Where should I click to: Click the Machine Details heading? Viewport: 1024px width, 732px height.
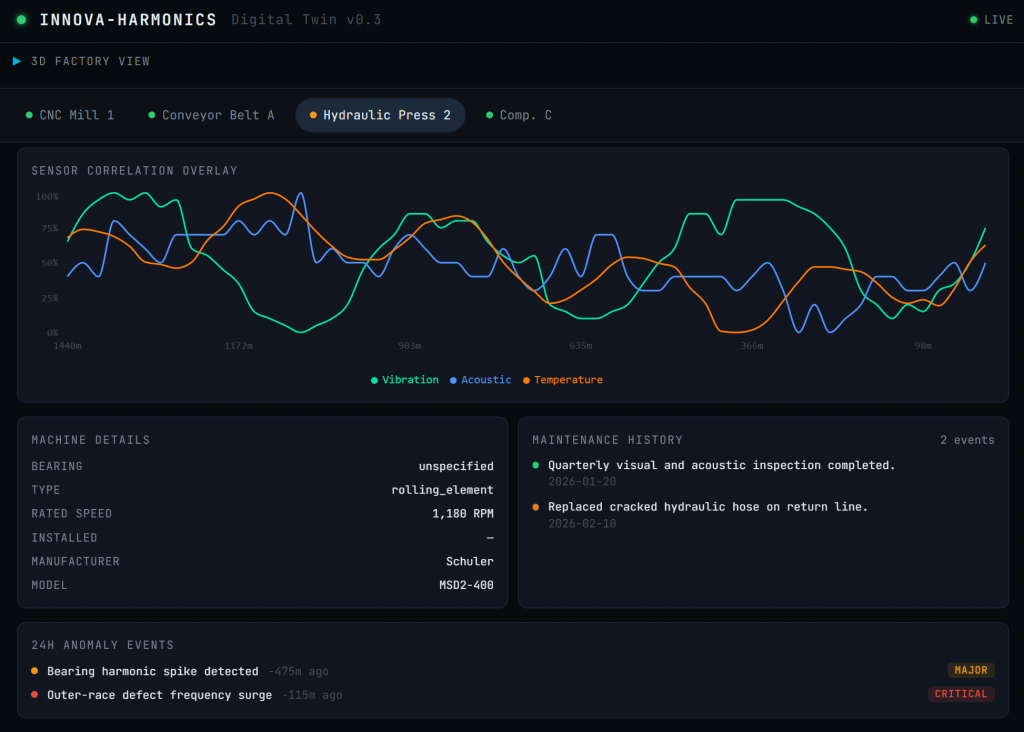coord(91,440)
